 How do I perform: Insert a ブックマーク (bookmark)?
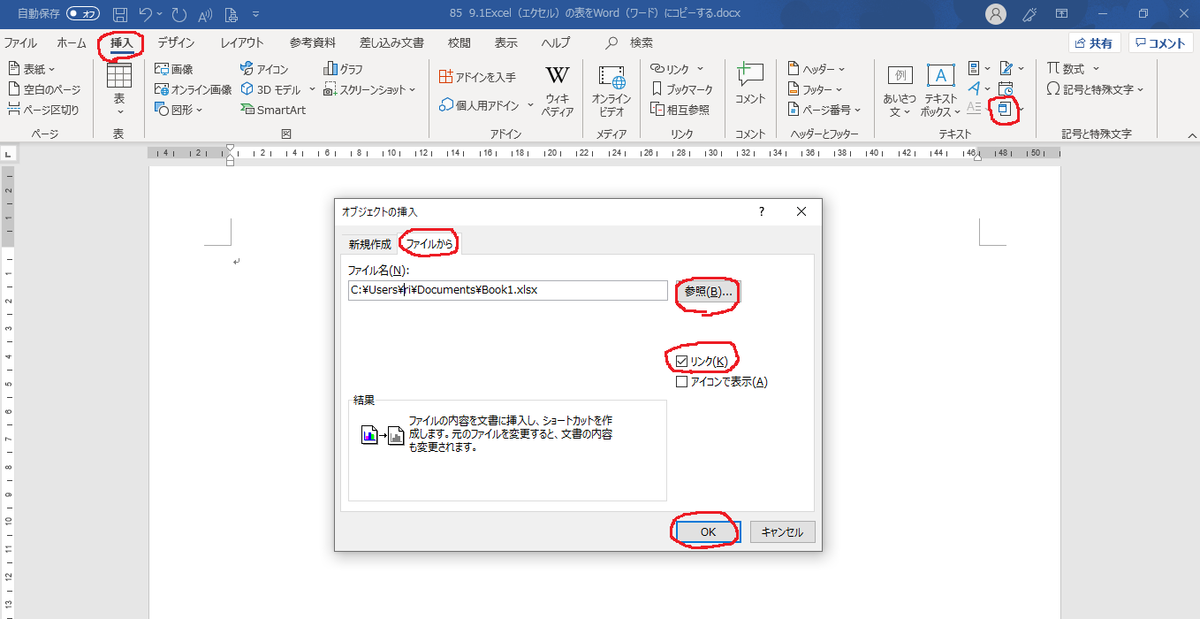[682, 89]
